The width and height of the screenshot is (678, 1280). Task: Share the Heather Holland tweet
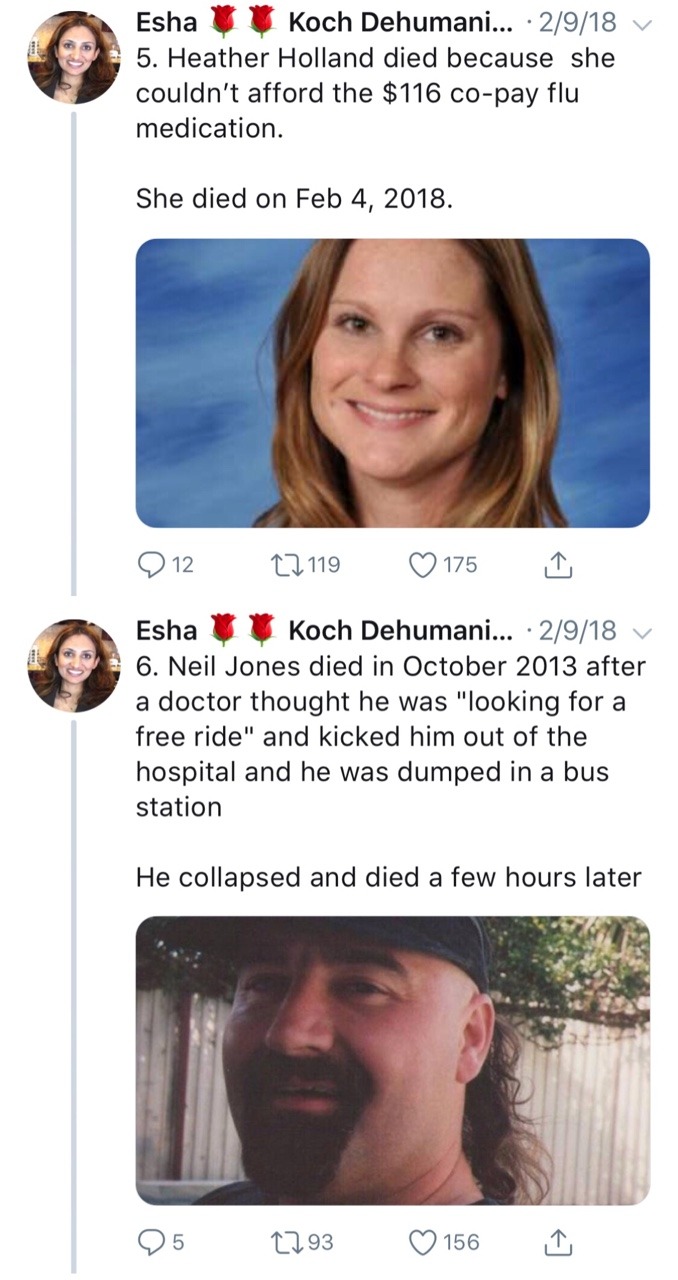[x=554, y=566]
